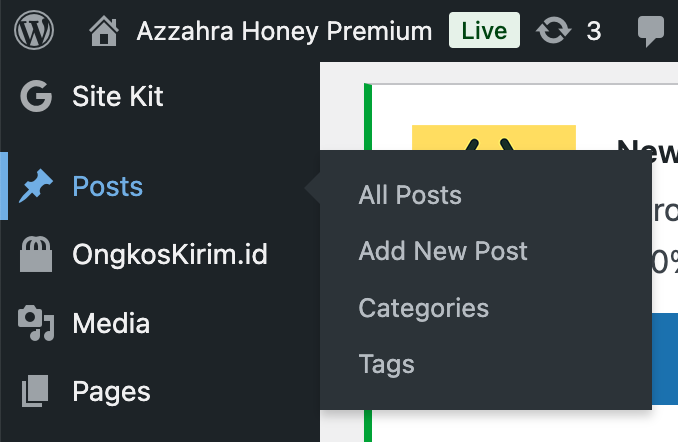Navigate to the Pages menu label
Image resolution: width=678 pixels, height=442 pixels.
[x=112, y=391]
